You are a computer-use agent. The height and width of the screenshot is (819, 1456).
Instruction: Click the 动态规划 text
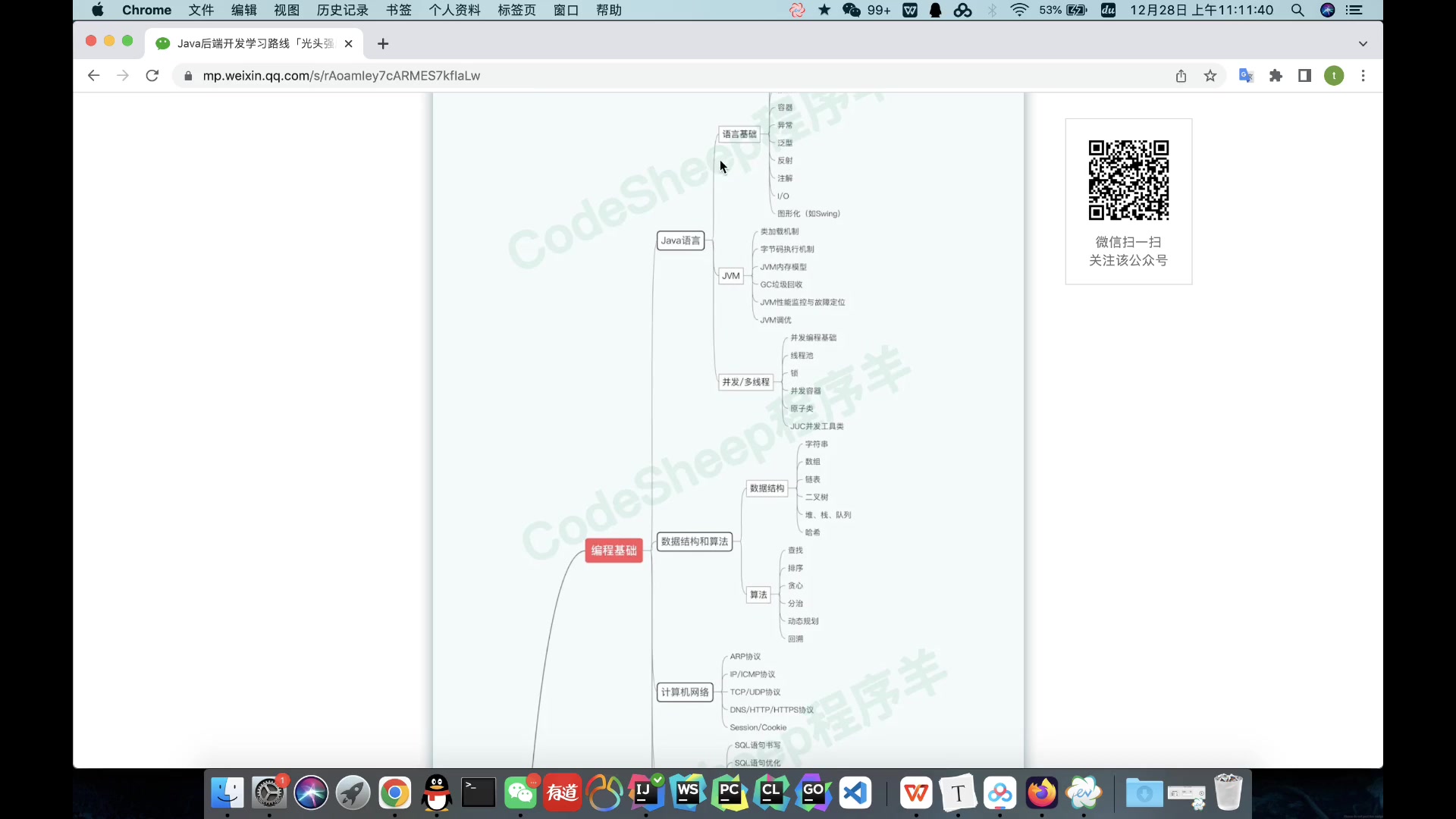[803, 621]
